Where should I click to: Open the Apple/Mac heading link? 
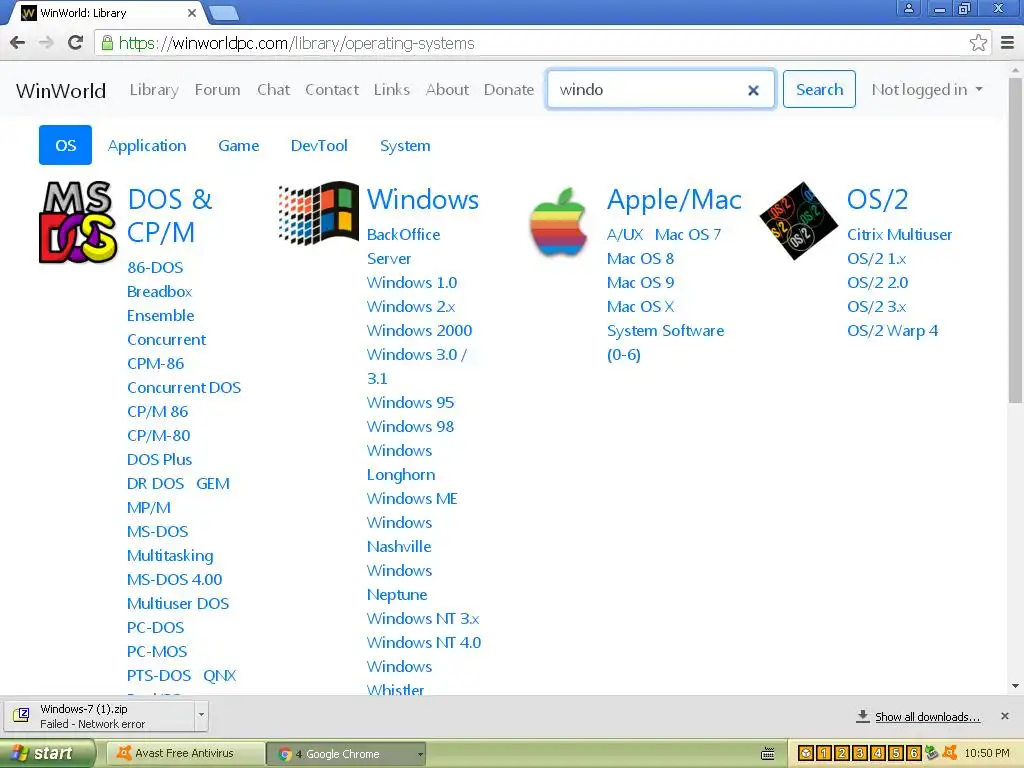click(674, 200)
